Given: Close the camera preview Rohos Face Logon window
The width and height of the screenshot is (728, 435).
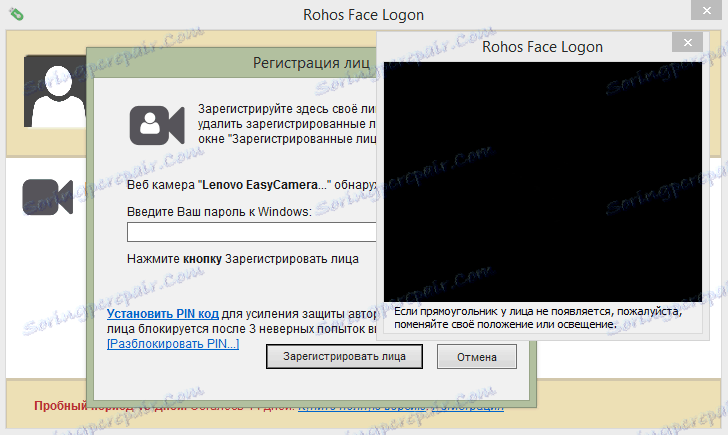Looking at the screenshot, I should coord(688,43).
